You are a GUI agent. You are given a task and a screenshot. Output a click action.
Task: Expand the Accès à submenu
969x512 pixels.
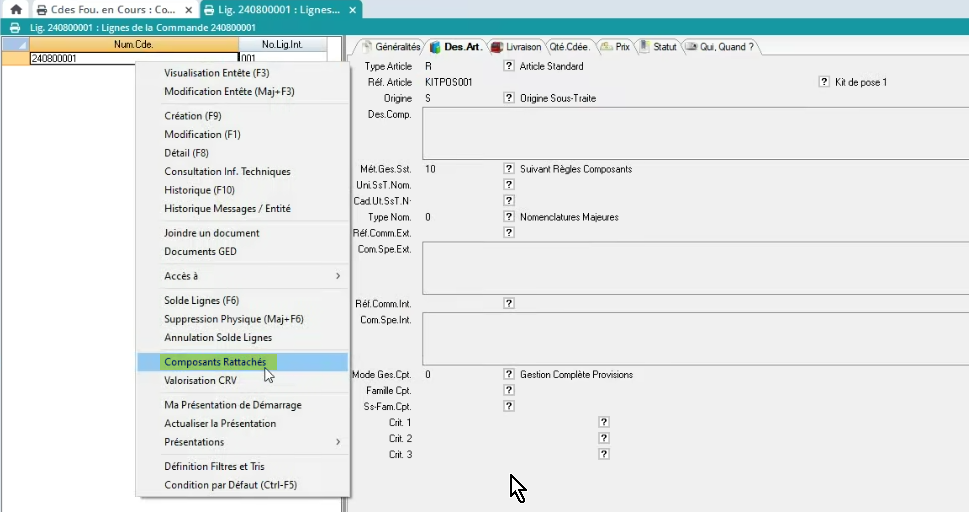point(250,276)
